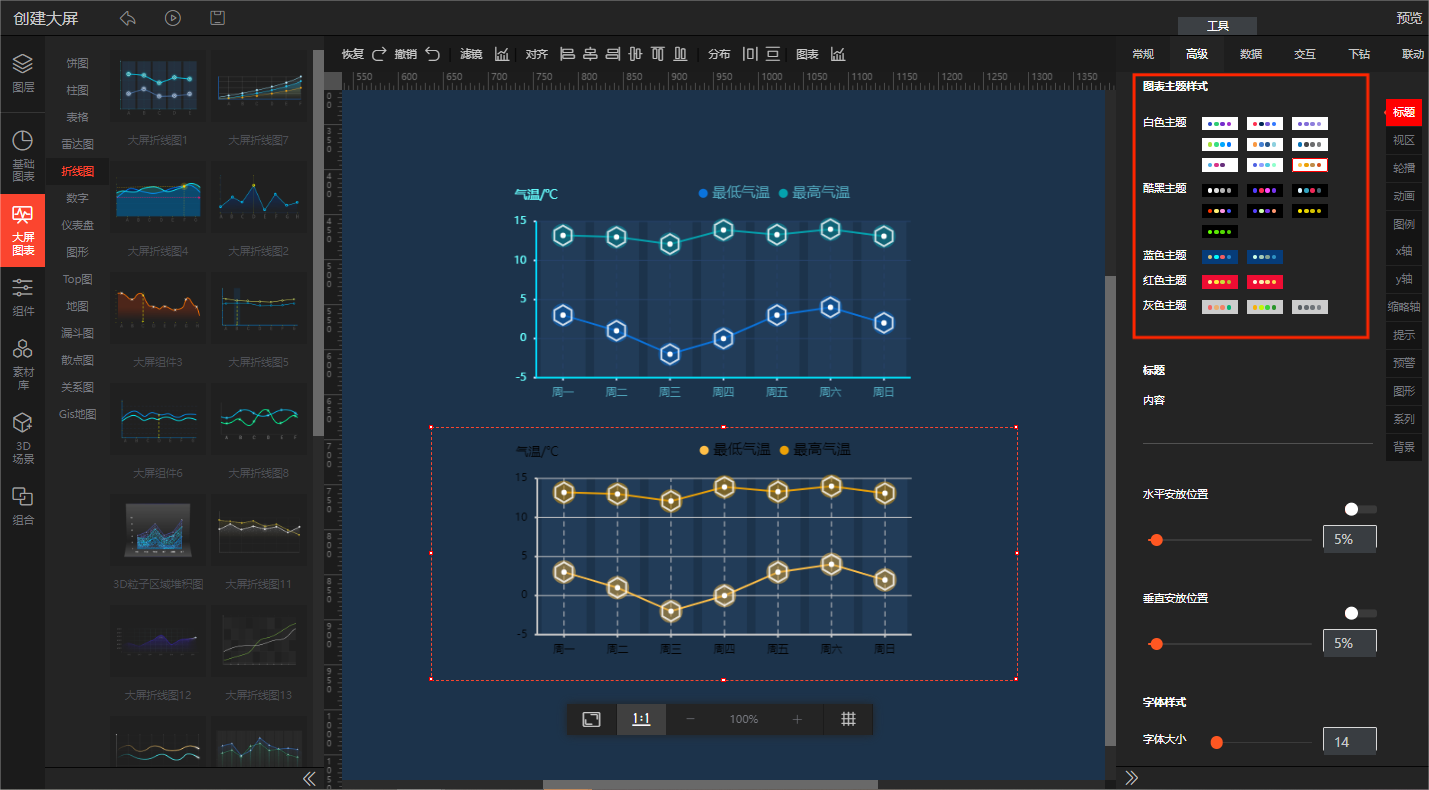Screen dimensions: 1429x790
Task: Align selected elements to the bottom edge
Action: click(x=680, y=54)
